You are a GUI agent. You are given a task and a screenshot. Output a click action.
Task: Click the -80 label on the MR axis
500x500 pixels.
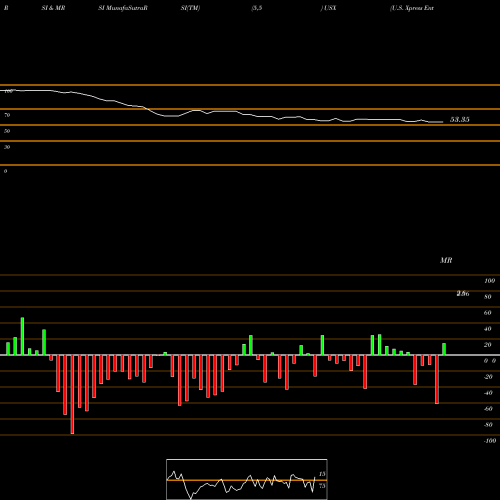pos(488,425)
